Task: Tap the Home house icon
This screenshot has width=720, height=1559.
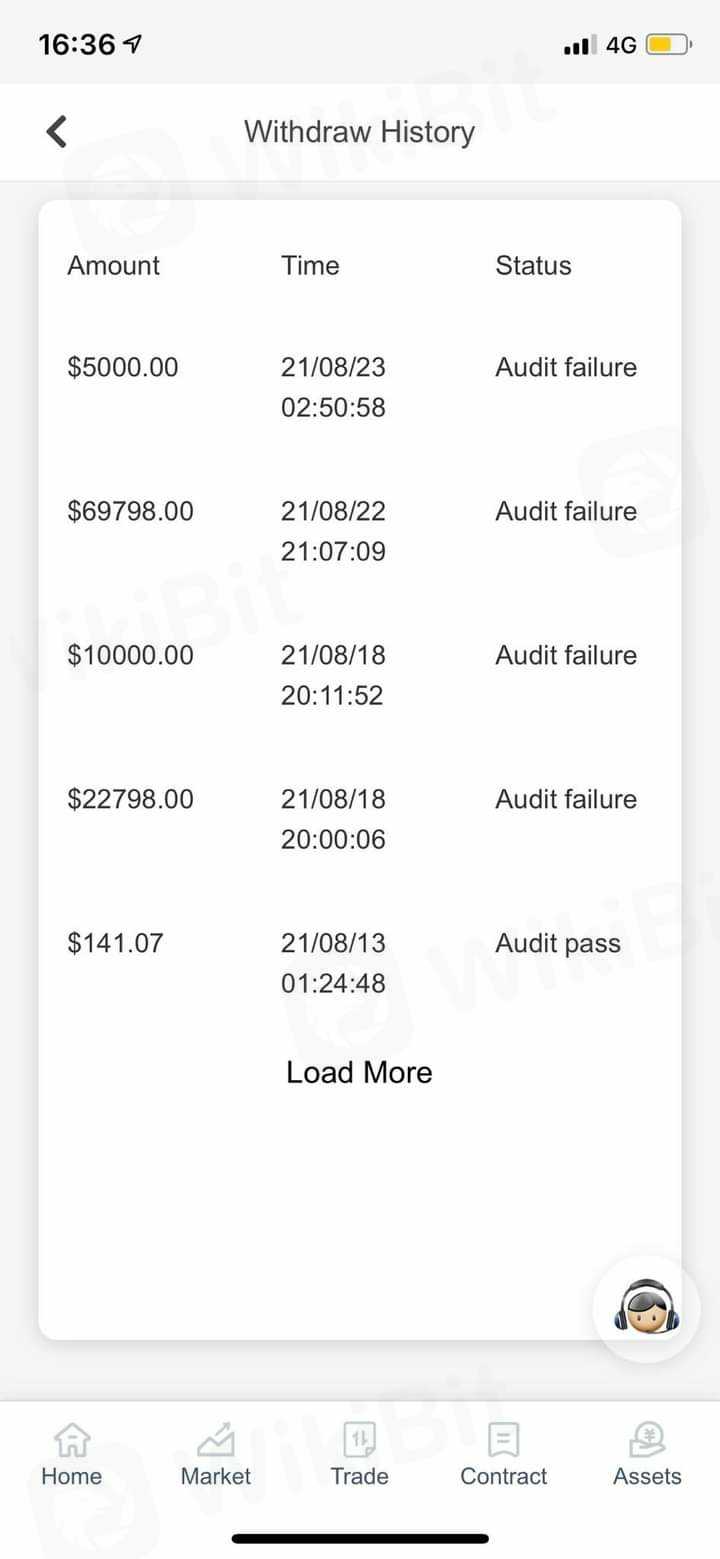Action: point(71,1441)
